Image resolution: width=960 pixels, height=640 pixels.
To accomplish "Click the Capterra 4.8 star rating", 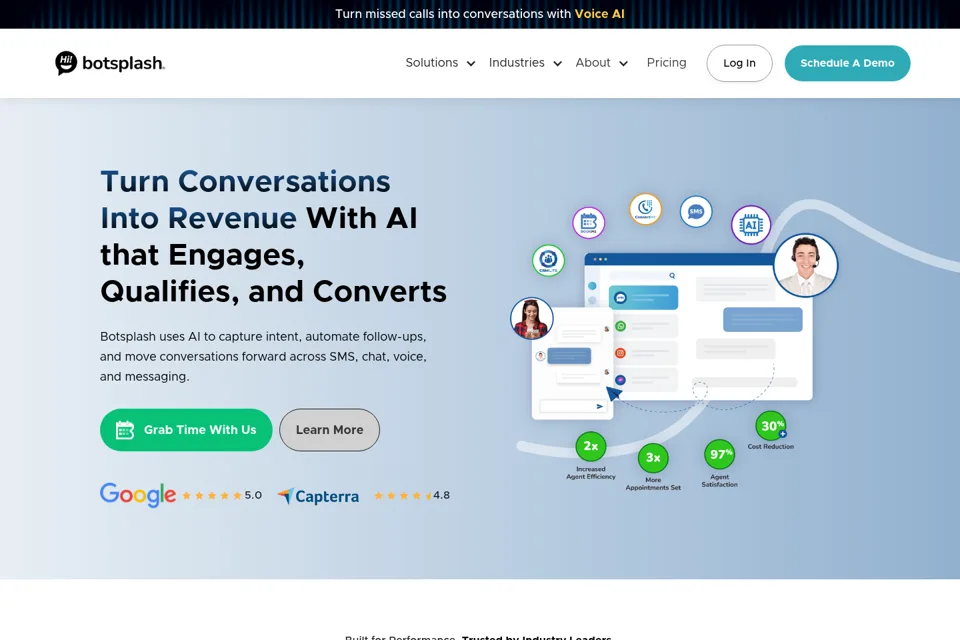I will tap(411, 495).
